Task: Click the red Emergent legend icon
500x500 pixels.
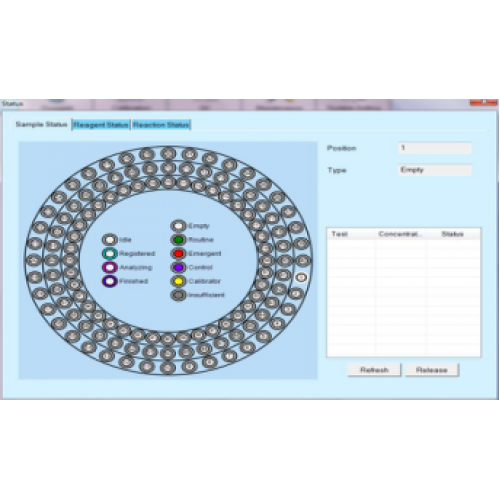Action: 178,254
